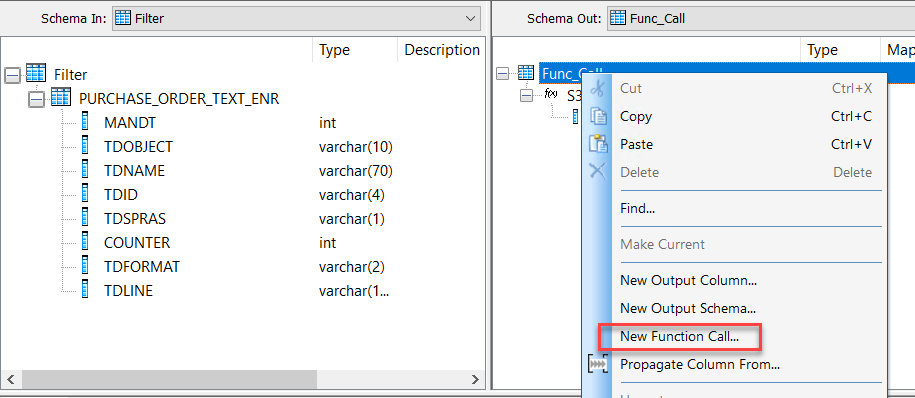Collapse the Func_Call root node

pyautogui.click(x=503, y=73)
